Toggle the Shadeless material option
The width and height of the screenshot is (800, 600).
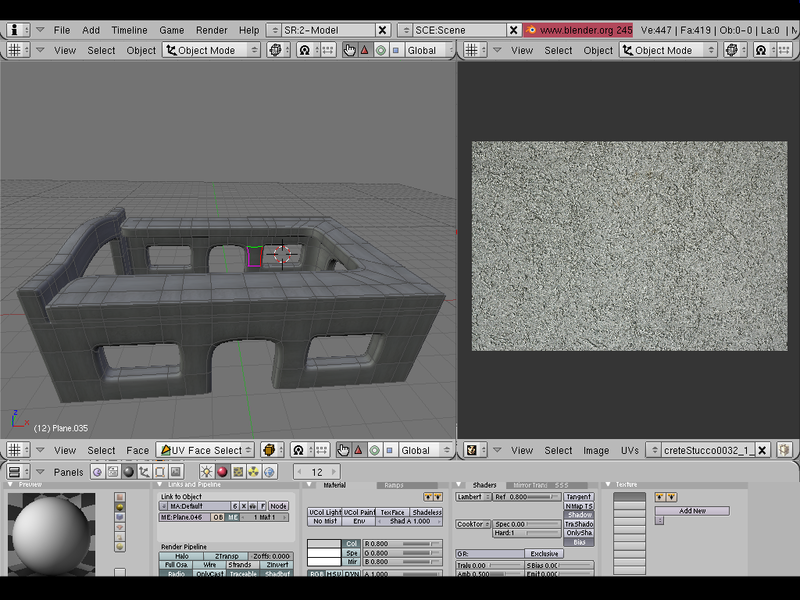pos(426,512)
